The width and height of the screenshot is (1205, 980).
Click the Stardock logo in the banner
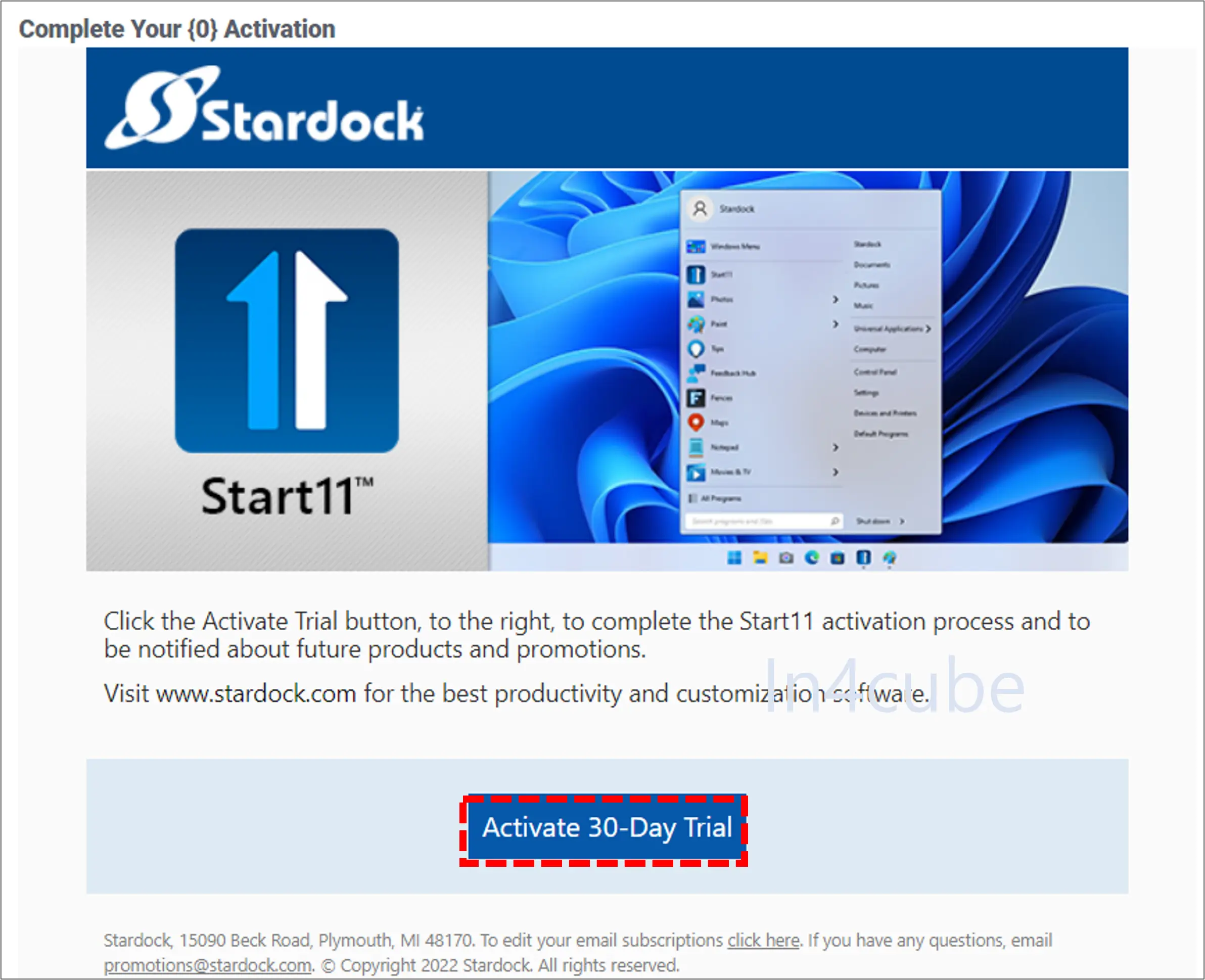(263, 107)
